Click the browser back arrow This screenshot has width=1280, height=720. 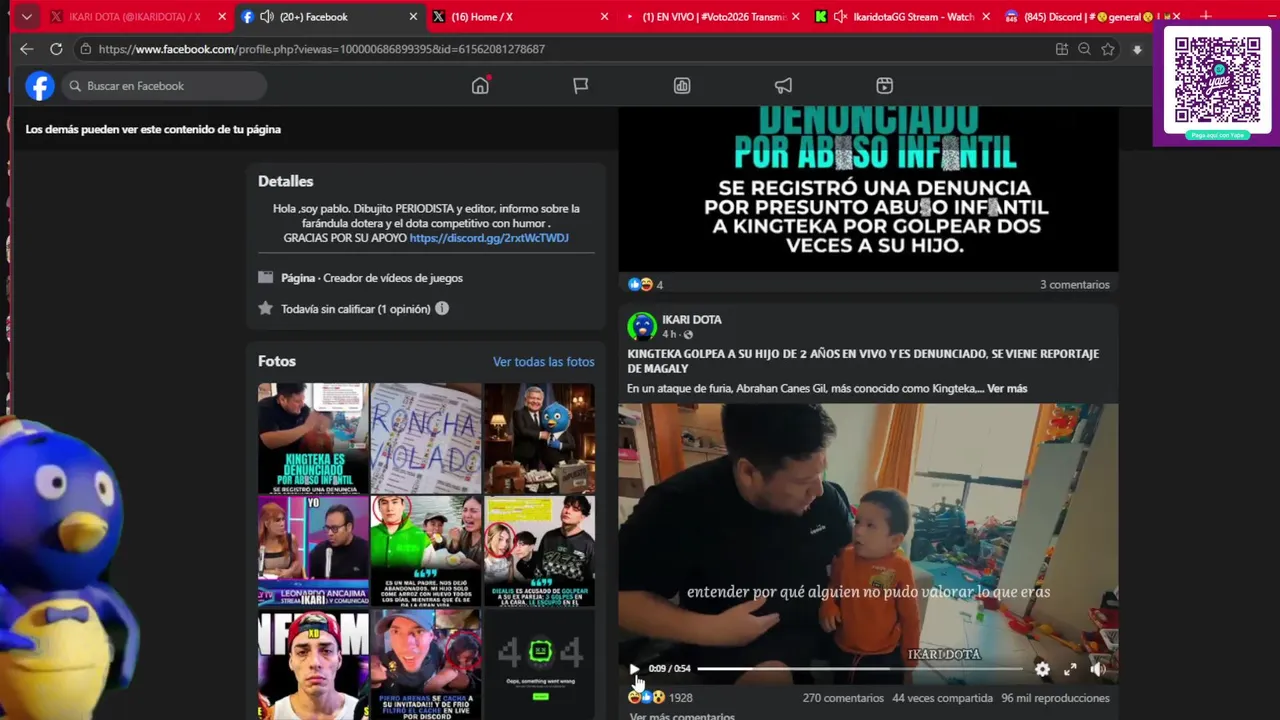[x=27, y=49]
